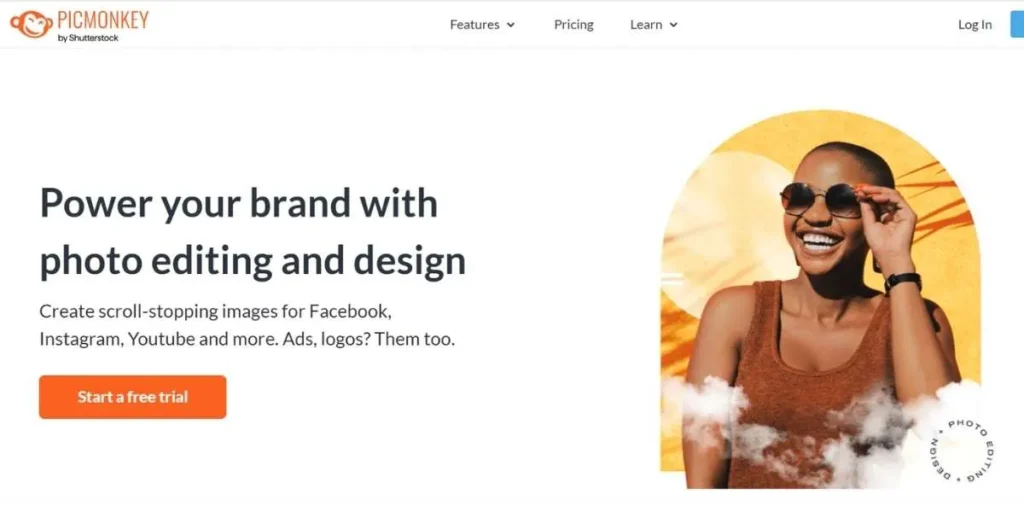Click the PicMonkey monkey face logo
This screenshot has height=512, width=1024.
pos(31,24)
